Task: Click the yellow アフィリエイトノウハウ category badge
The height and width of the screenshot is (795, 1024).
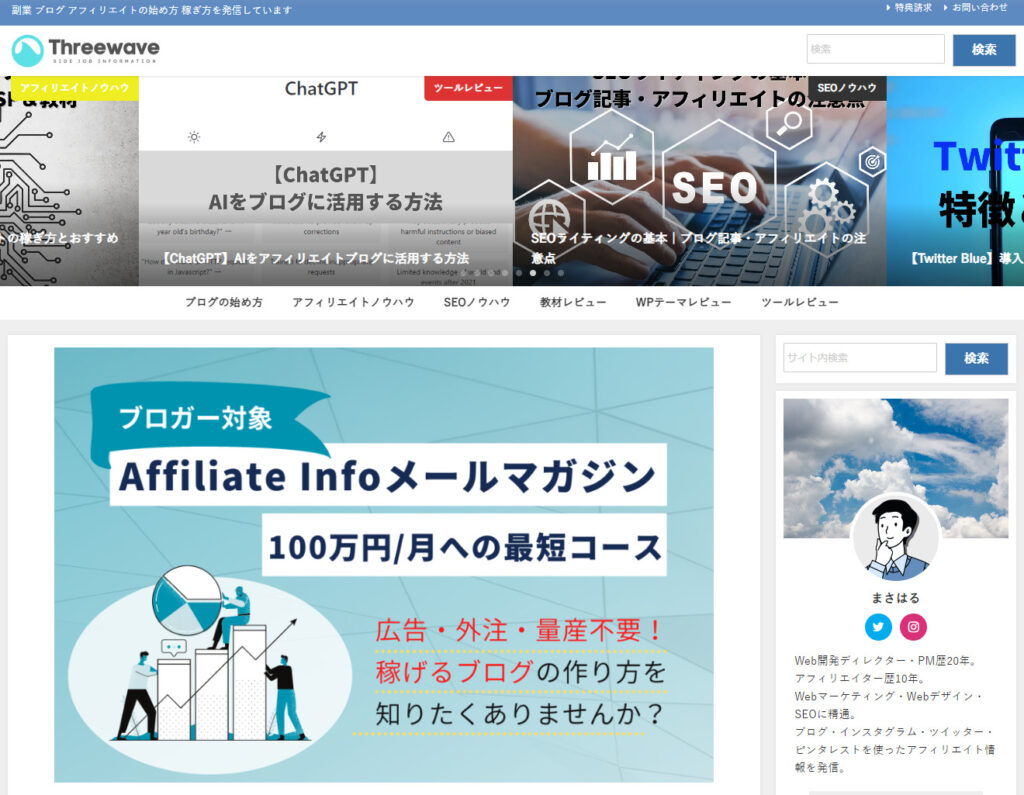Action: coord(75,88)
